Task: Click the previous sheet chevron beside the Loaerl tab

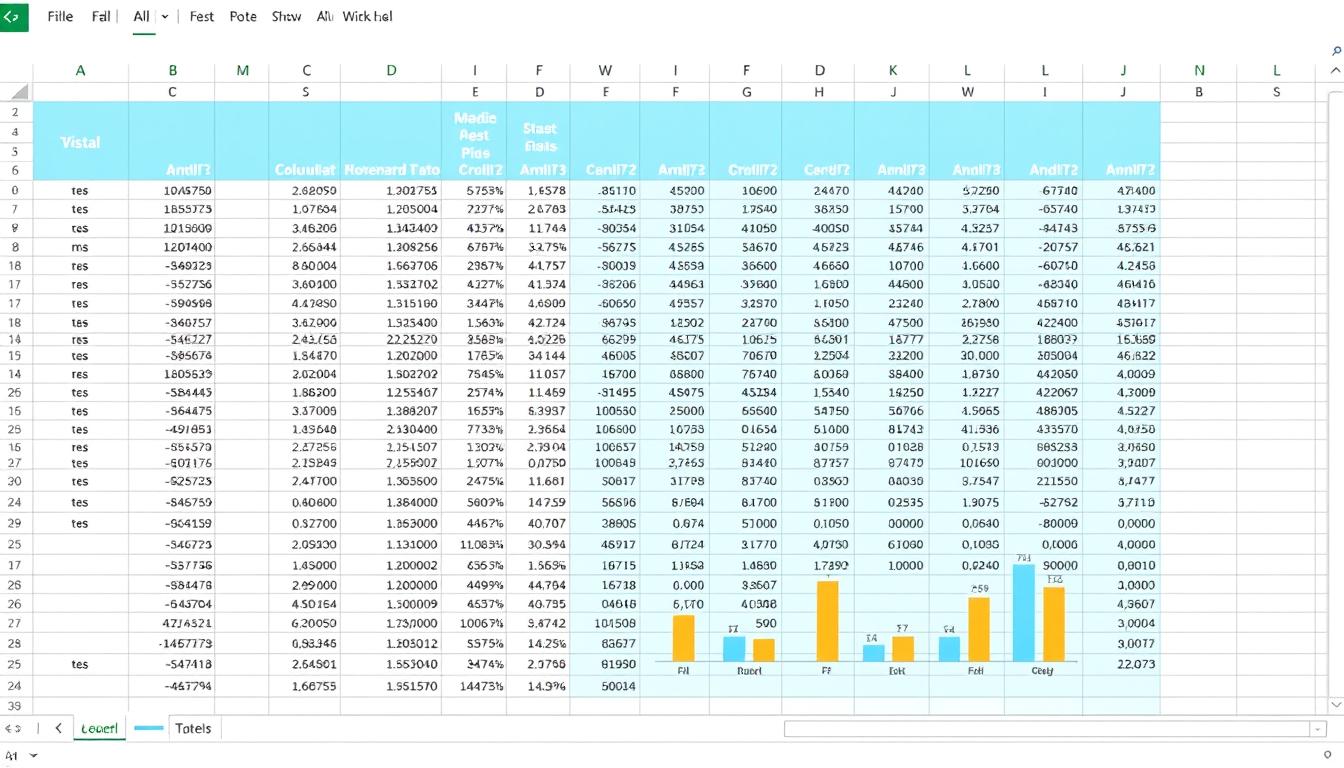Action: point(58,729)
